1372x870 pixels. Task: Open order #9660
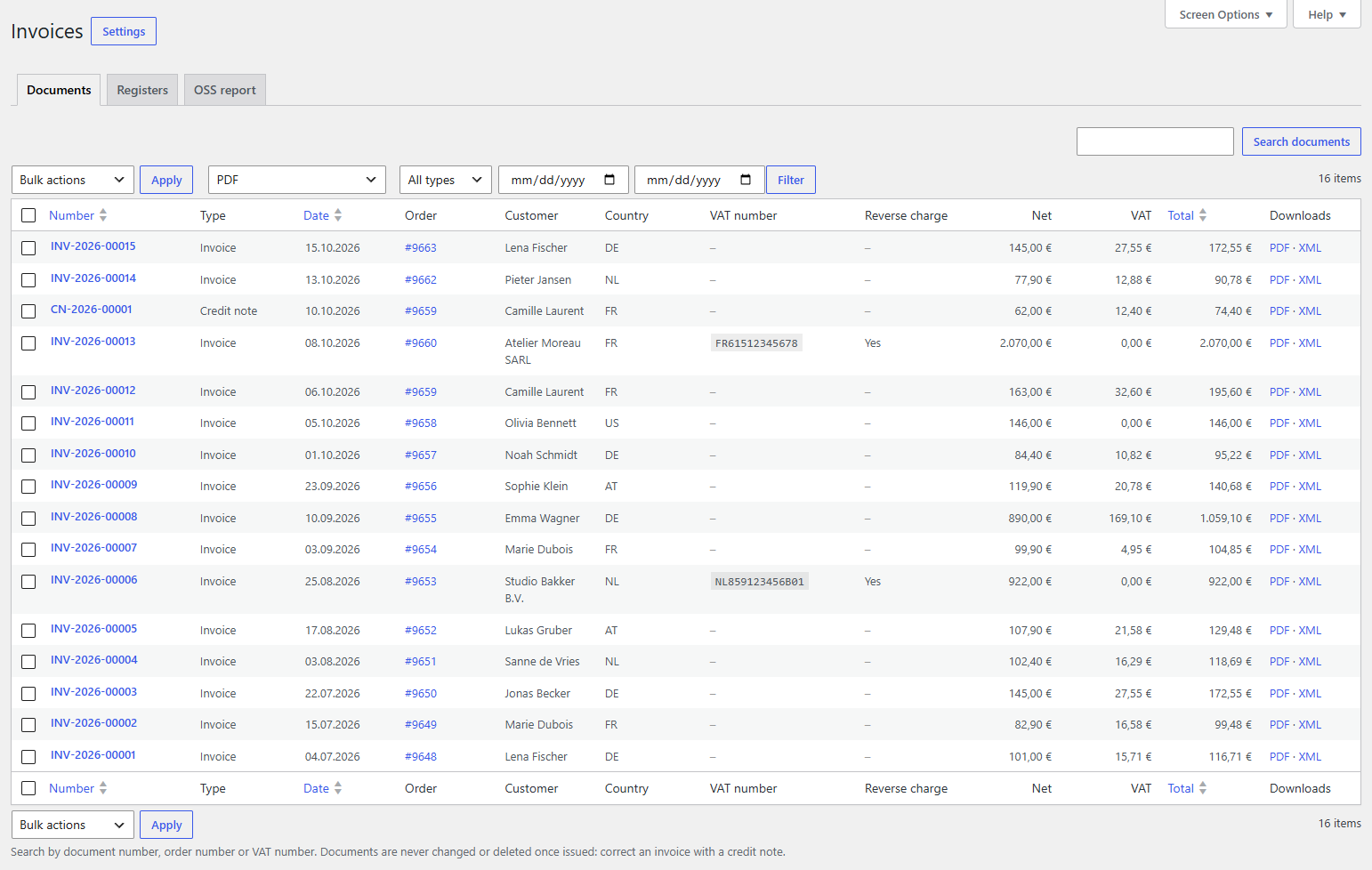coord(421,343)
